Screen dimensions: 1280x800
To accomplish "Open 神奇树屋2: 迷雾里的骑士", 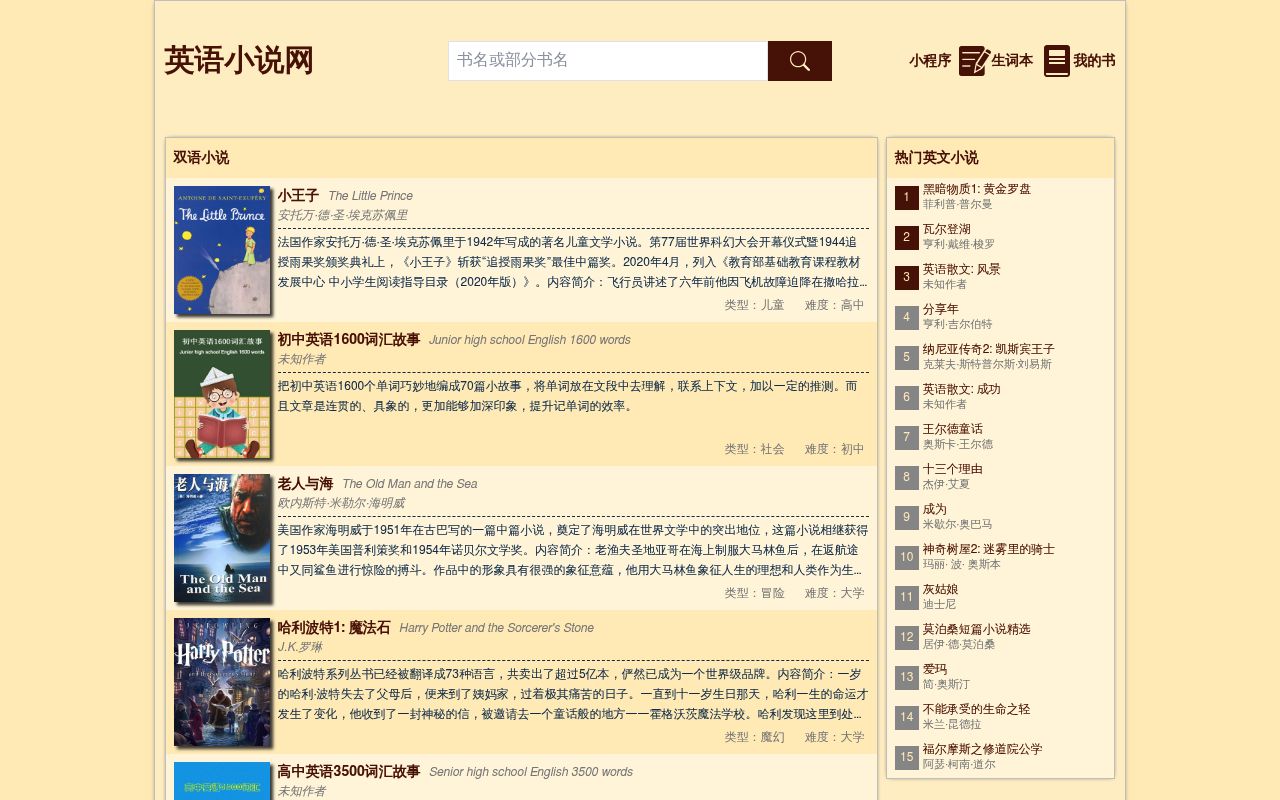I will [989, 549].
